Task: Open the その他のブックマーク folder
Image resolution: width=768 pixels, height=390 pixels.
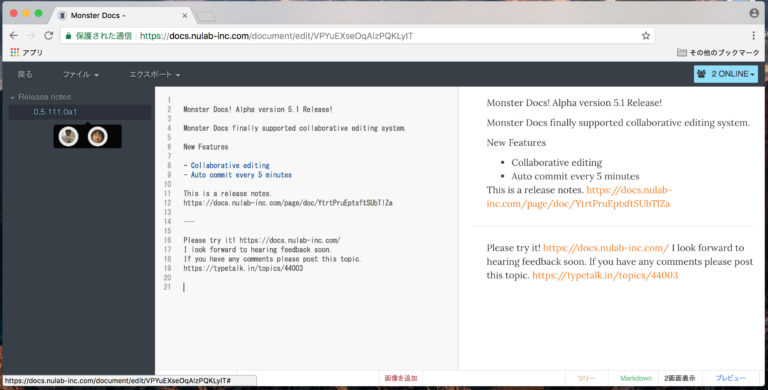Action: [x=718, y=52]
